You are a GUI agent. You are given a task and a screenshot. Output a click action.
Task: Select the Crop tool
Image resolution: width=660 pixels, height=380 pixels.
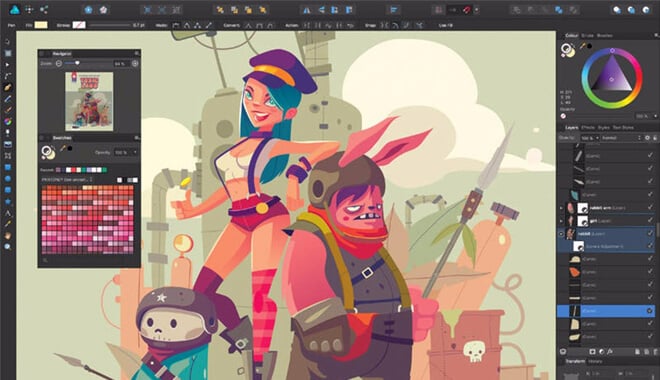[8, 156]
